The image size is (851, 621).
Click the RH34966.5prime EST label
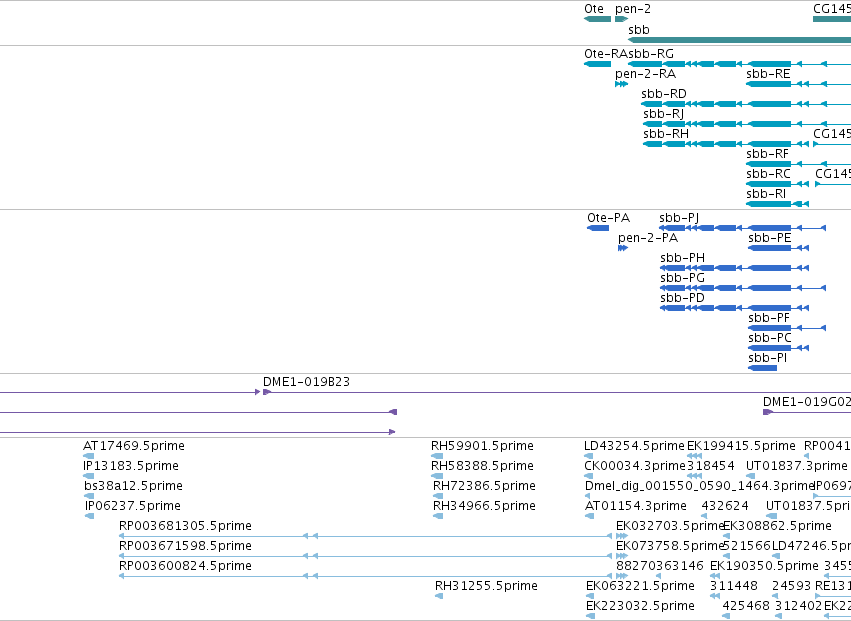pos(485,506)
